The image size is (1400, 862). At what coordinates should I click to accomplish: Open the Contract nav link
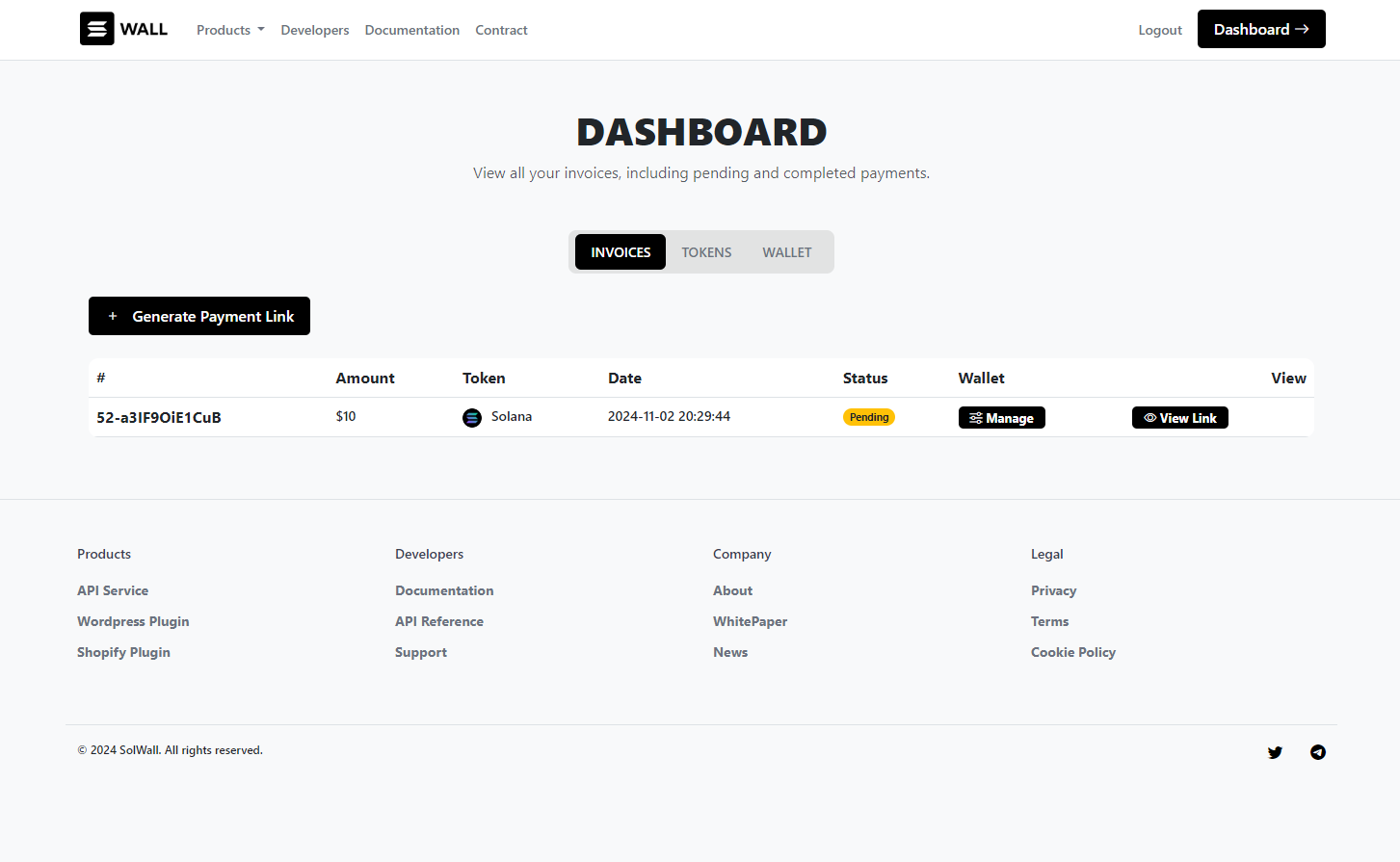(501, 30)
